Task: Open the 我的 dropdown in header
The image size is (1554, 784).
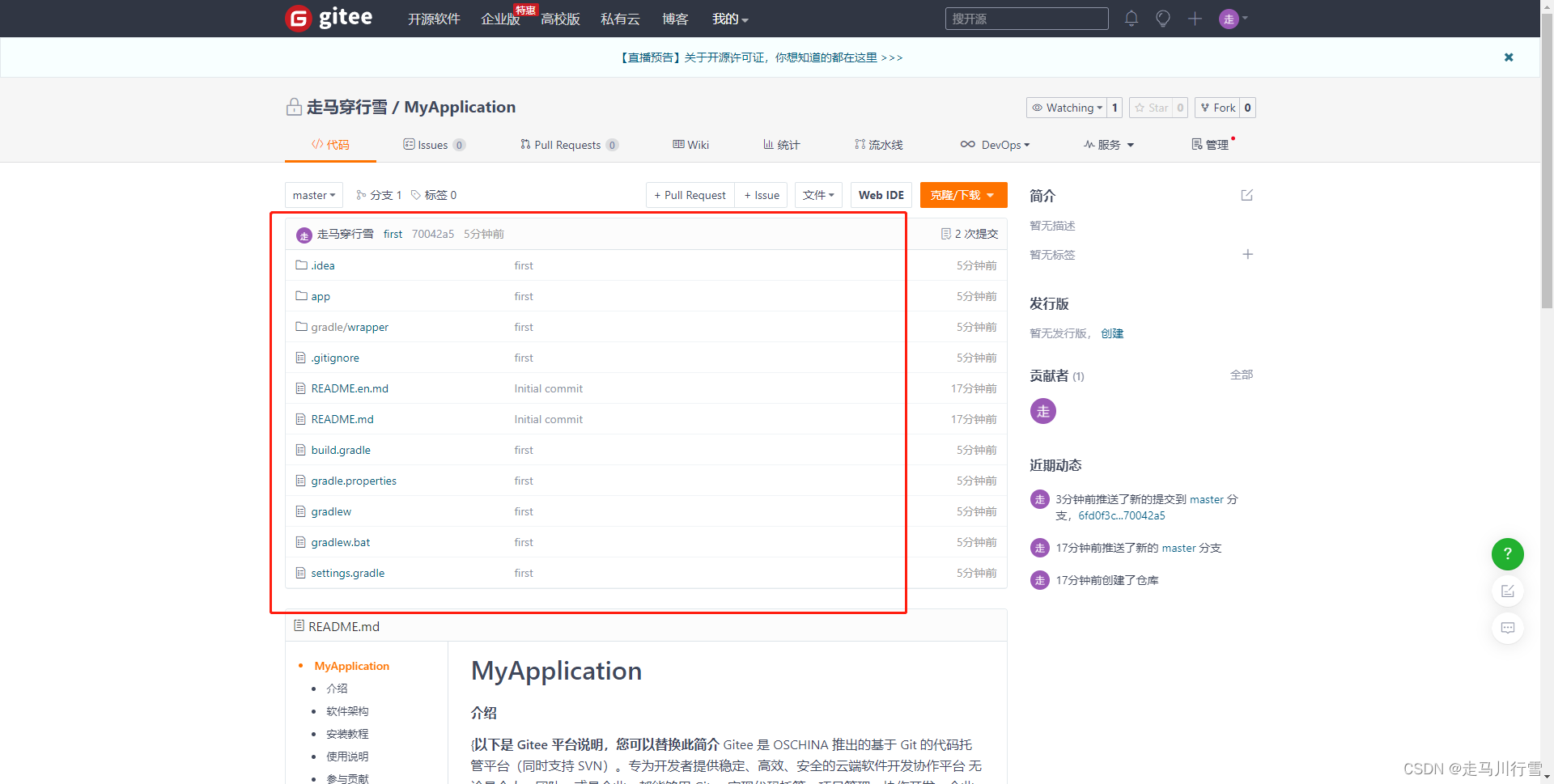Action: [x=730, y=19]
